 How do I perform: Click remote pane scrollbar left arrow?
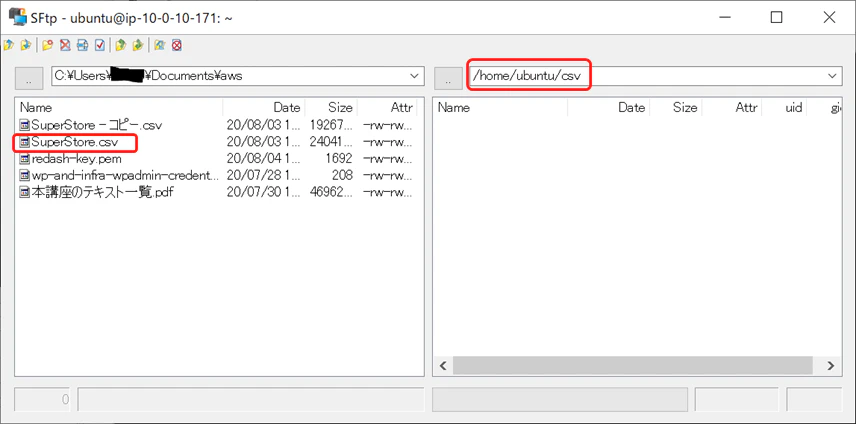coord(443,366)
